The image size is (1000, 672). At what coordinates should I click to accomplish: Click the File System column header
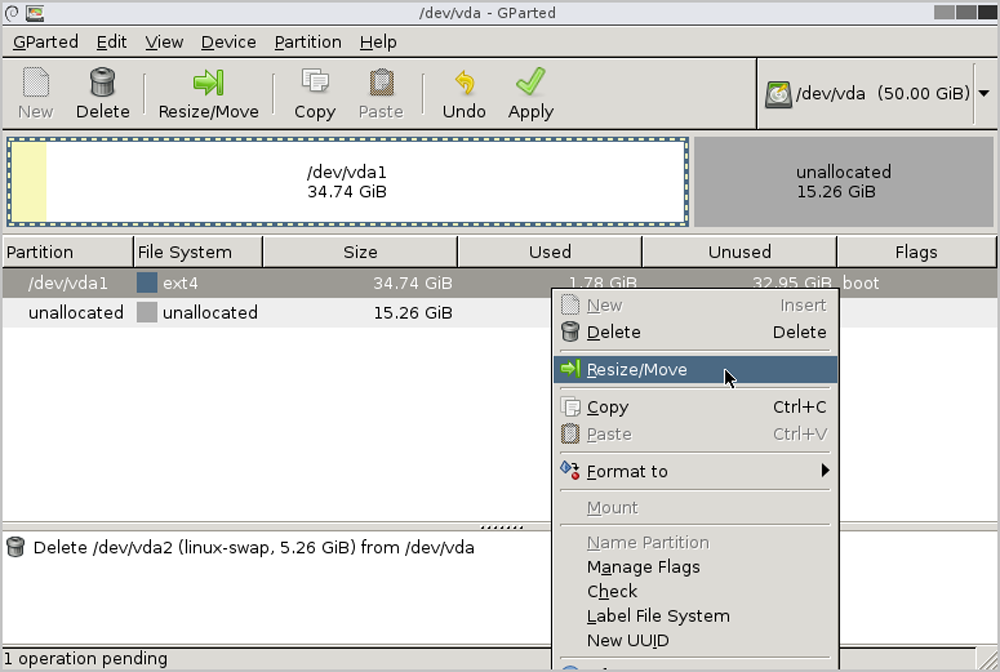click(x=197, y=252)
